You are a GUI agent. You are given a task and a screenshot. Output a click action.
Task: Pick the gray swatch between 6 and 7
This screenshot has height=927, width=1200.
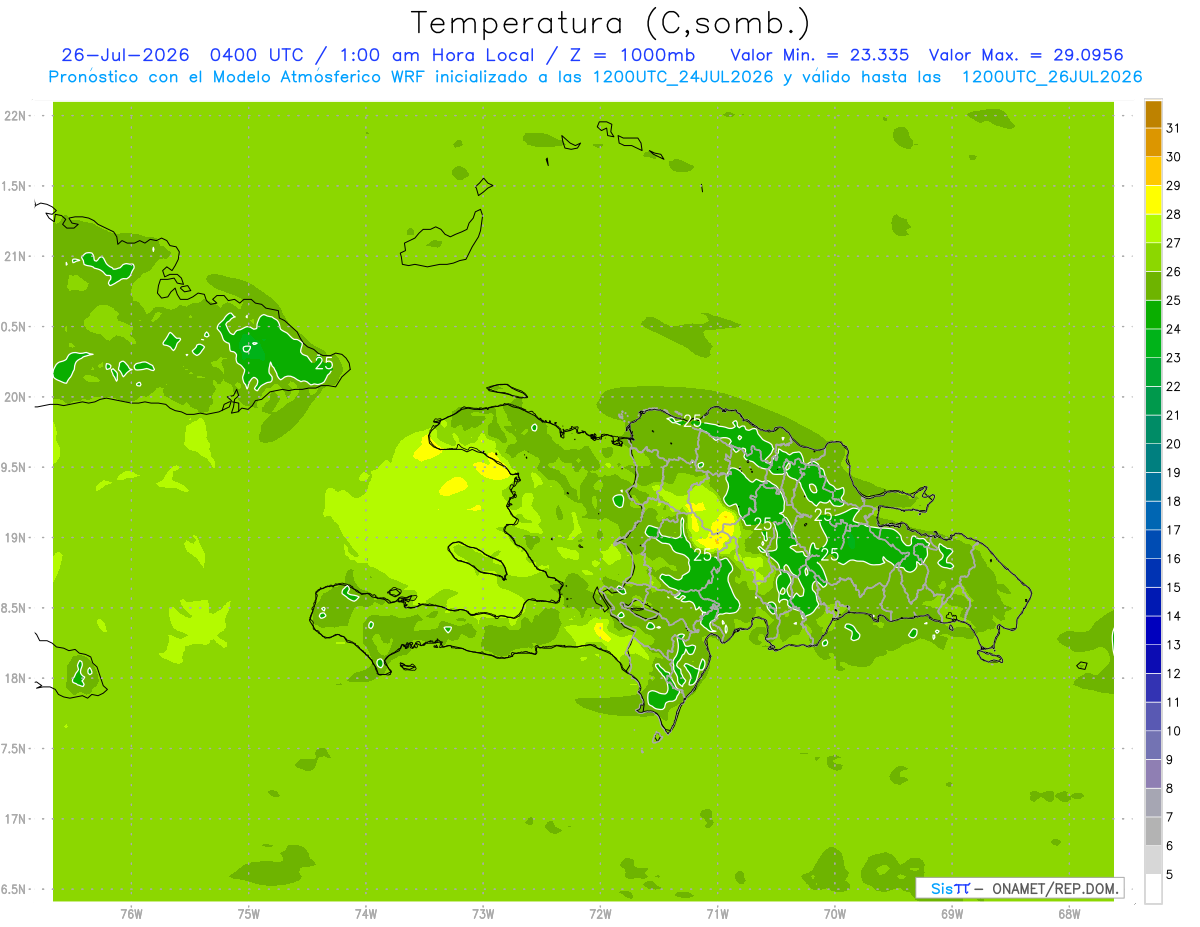point(1153,832)
